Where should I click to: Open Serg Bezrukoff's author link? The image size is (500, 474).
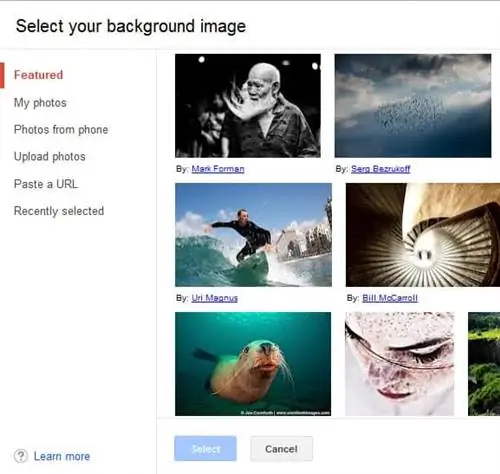pyautogui.click(x=381, y=169)
